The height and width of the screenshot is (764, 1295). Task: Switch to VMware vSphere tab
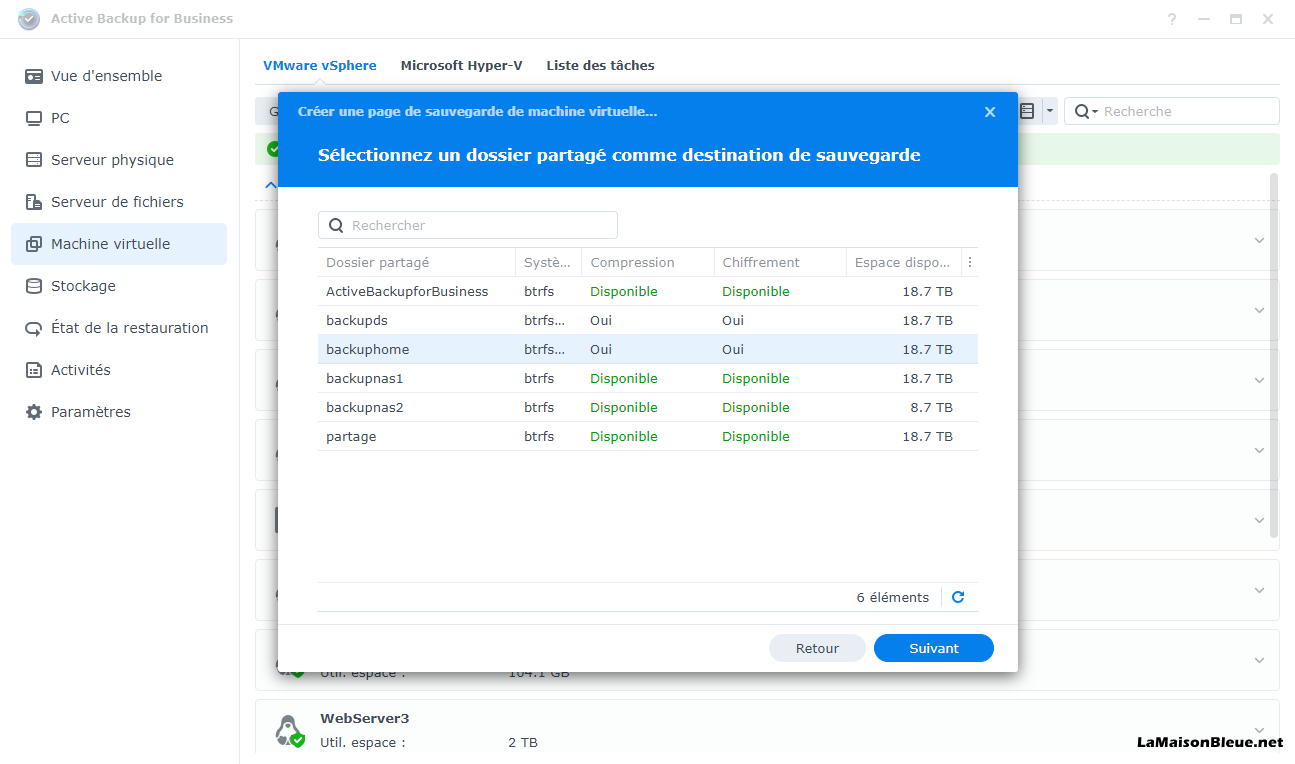coord(320,65)
